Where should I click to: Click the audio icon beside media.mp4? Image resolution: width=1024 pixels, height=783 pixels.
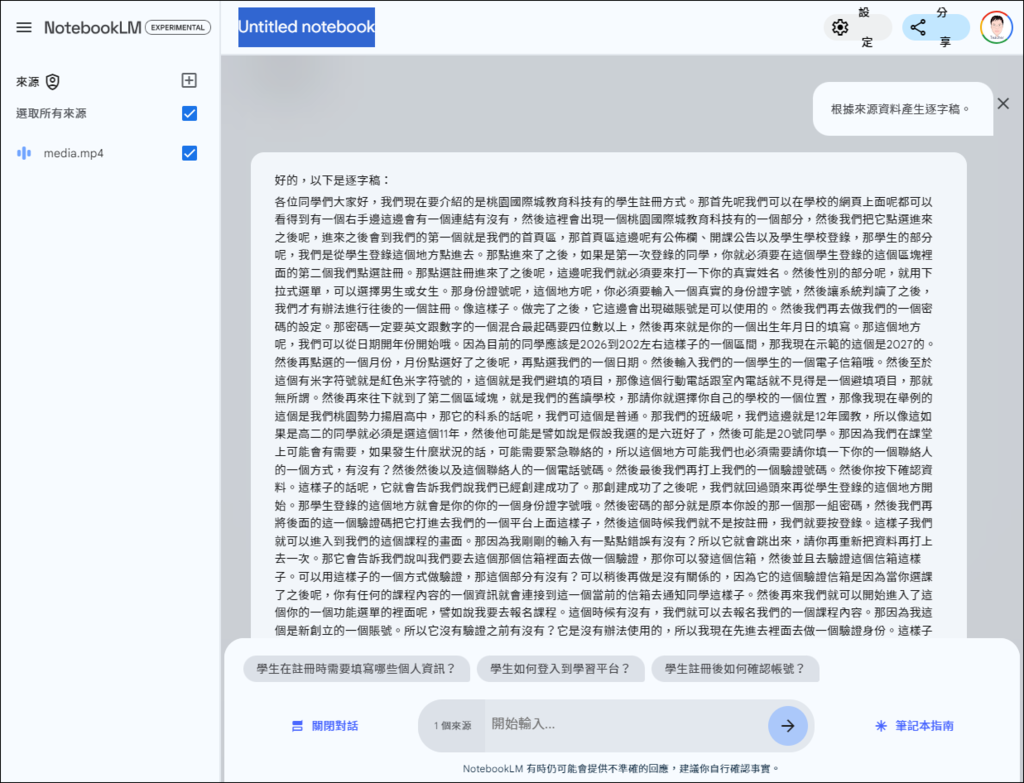point(24,153)
